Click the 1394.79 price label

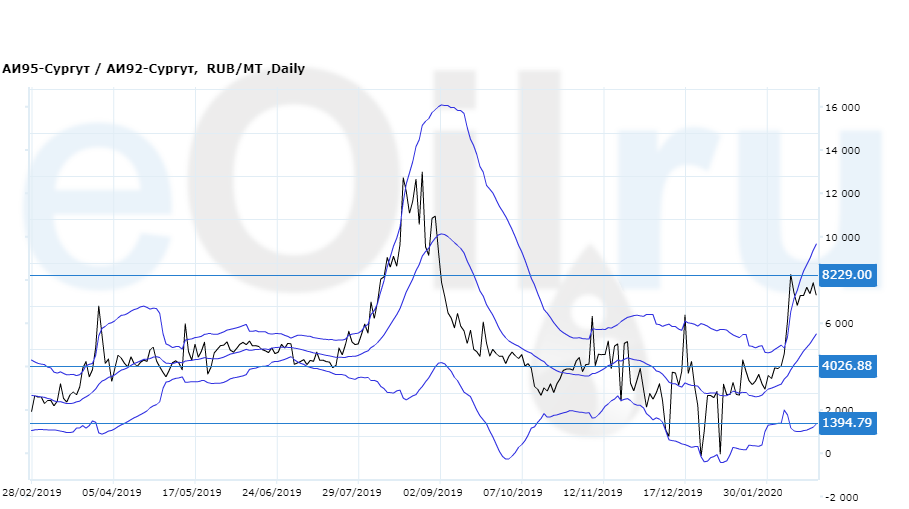point(847,423)
